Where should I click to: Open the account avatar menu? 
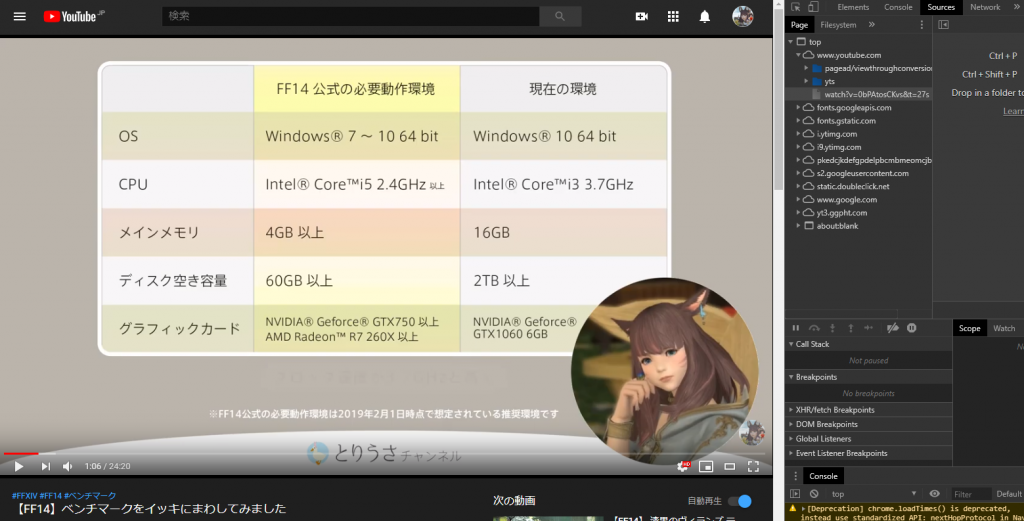coord(743,16)
